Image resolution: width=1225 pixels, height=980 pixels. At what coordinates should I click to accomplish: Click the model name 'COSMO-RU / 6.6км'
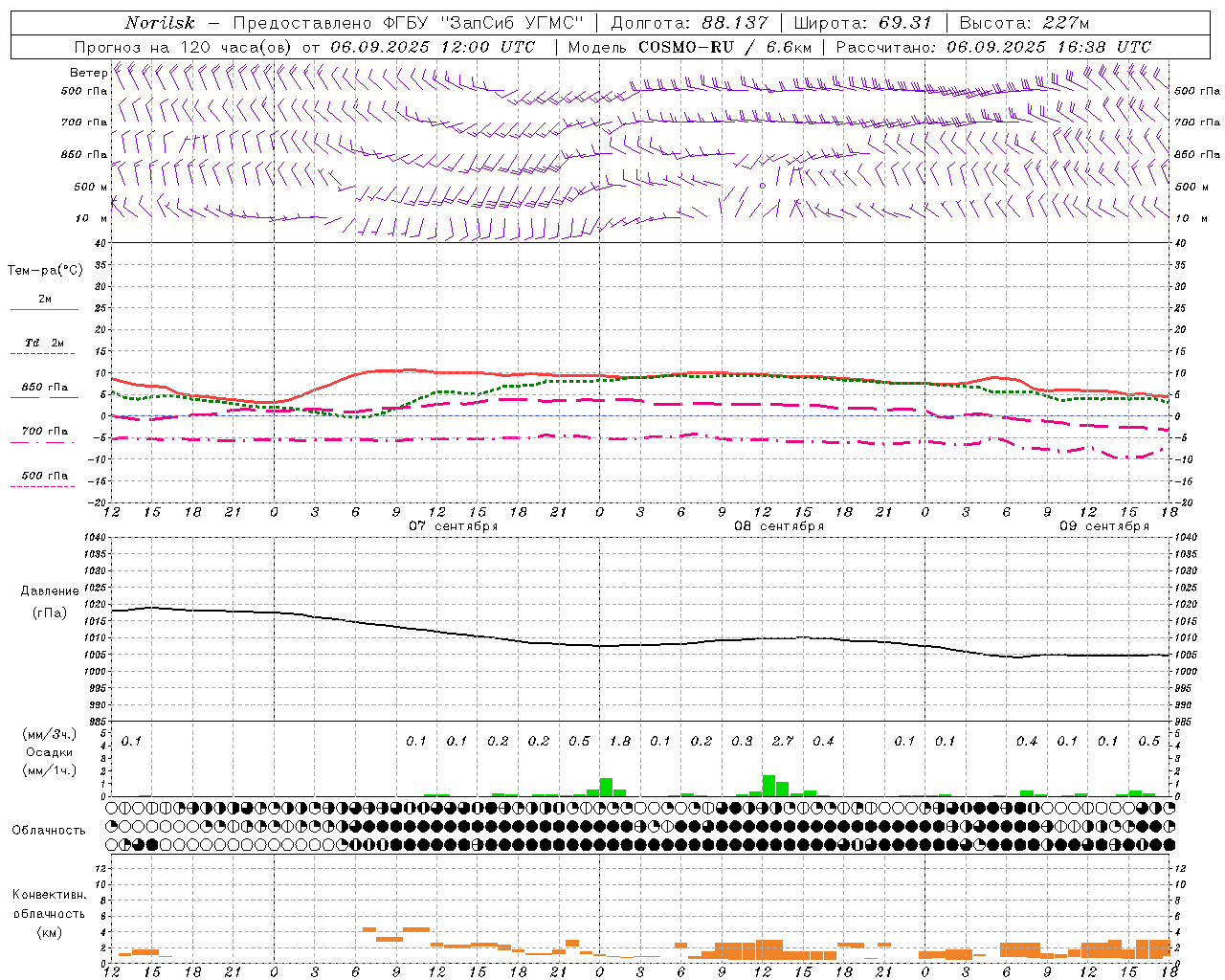[725, 47]
